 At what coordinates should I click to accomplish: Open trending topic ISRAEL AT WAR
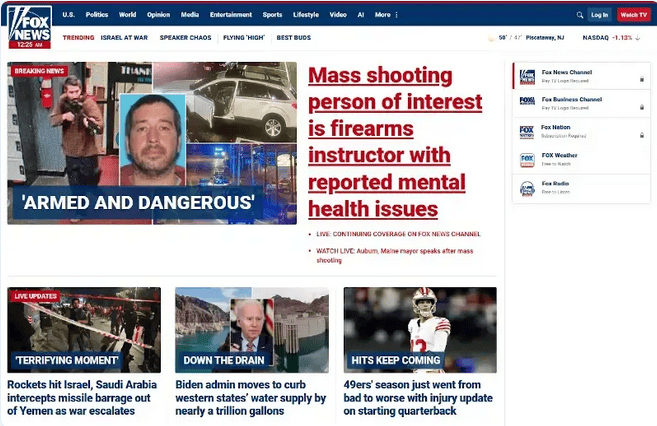click(124, 38)
